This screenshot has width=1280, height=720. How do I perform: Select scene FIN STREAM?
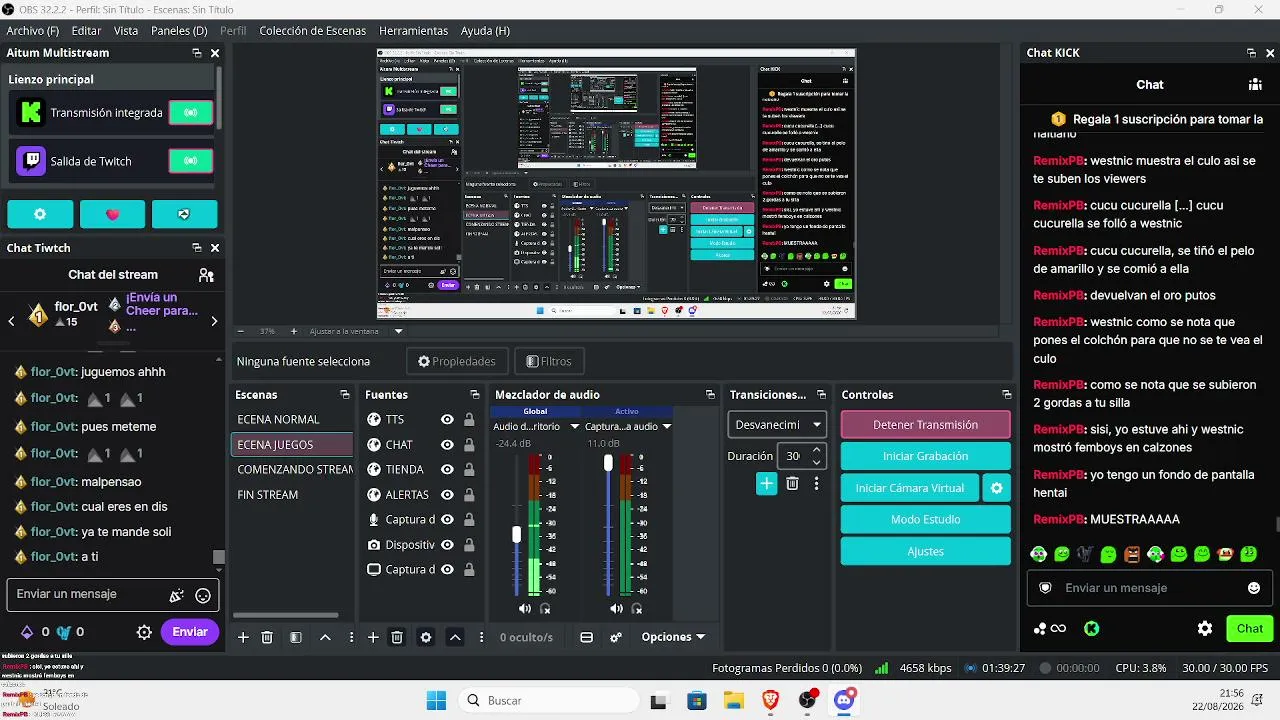[x=292, y=495]
